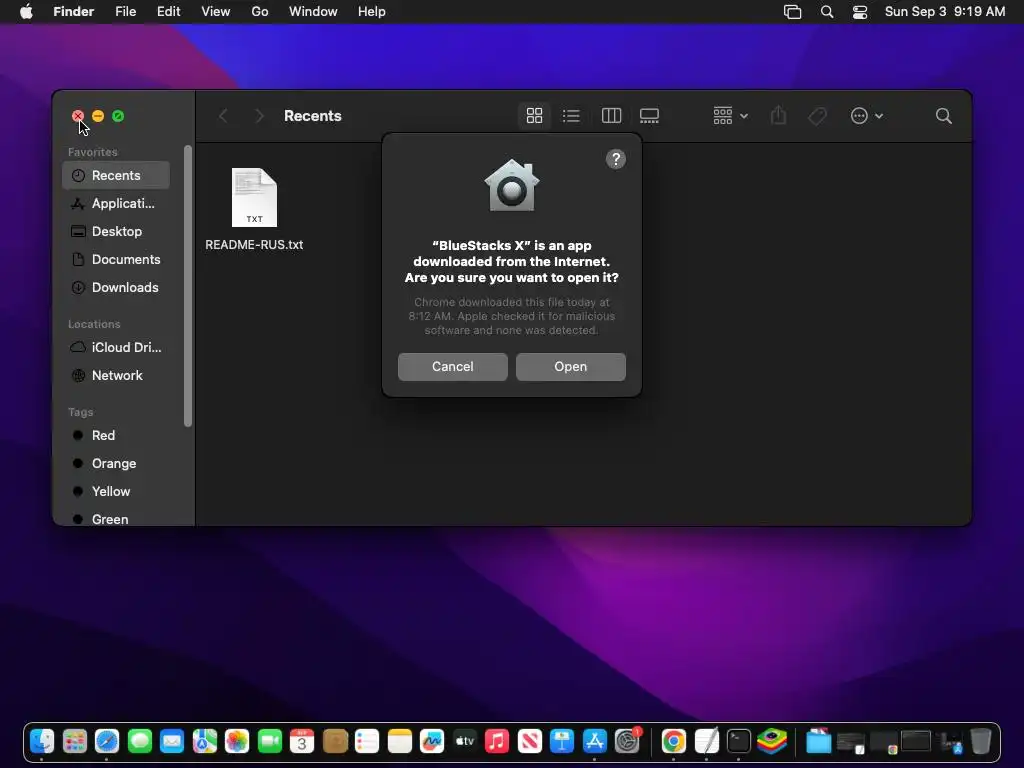Click the Edit Tags toolbar icon
The height and width of the screenshot is (768, 1024).
pos(817,116)
